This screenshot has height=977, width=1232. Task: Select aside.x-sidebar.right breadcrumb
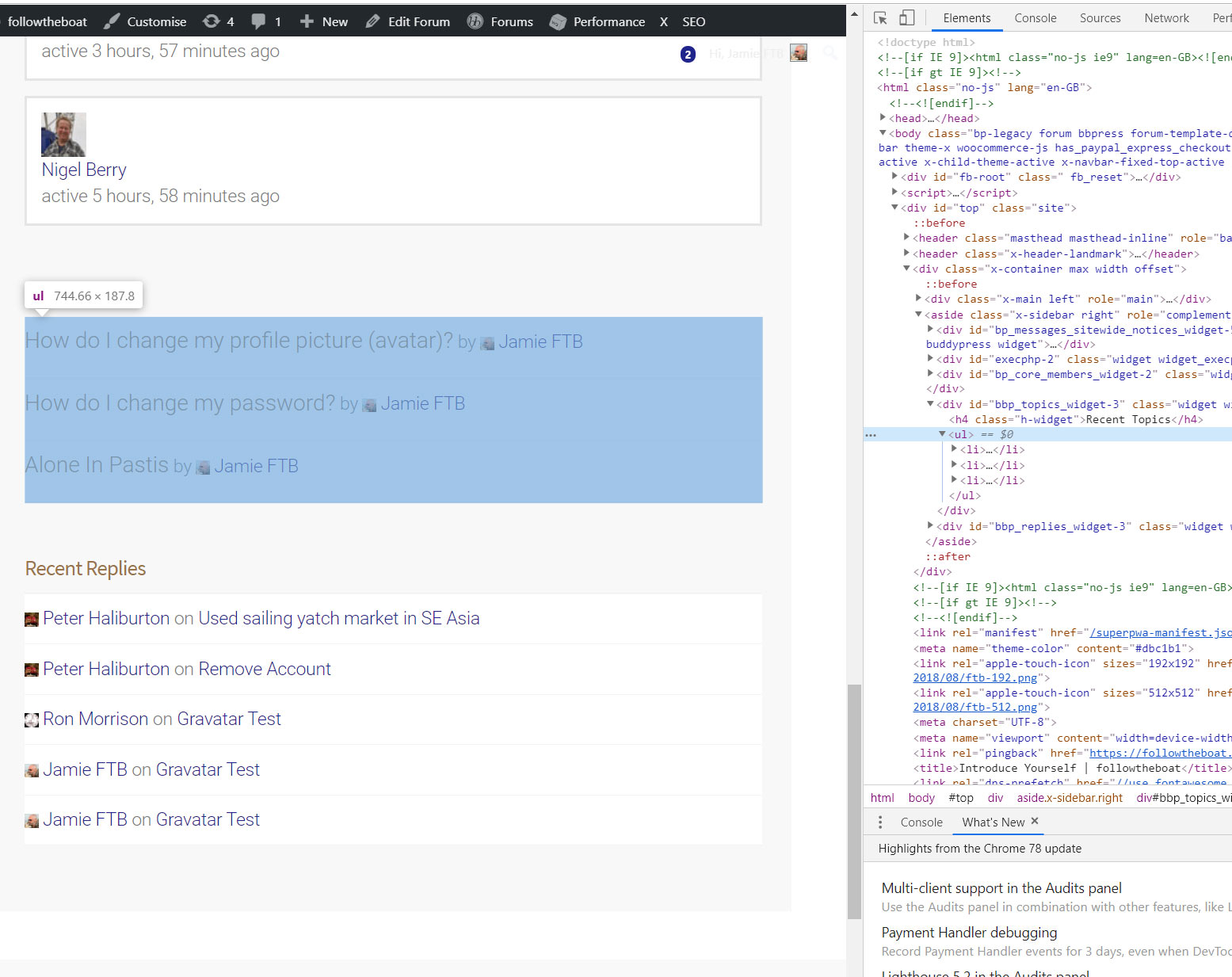(x=1070, y=798)
